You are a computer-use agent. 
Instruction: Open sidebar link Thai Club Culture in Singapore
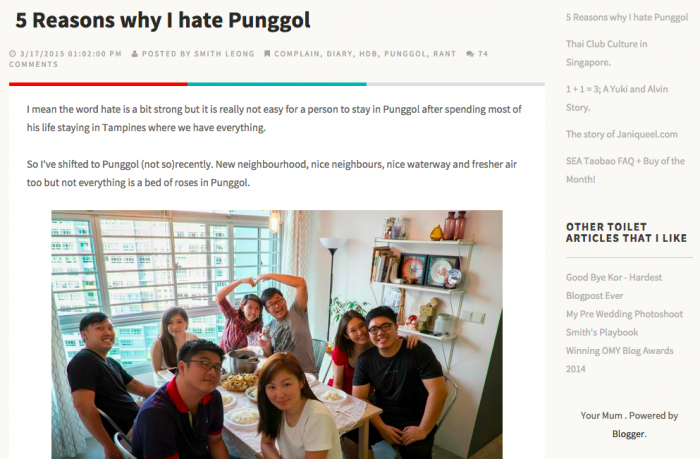(x=607, y=53)
